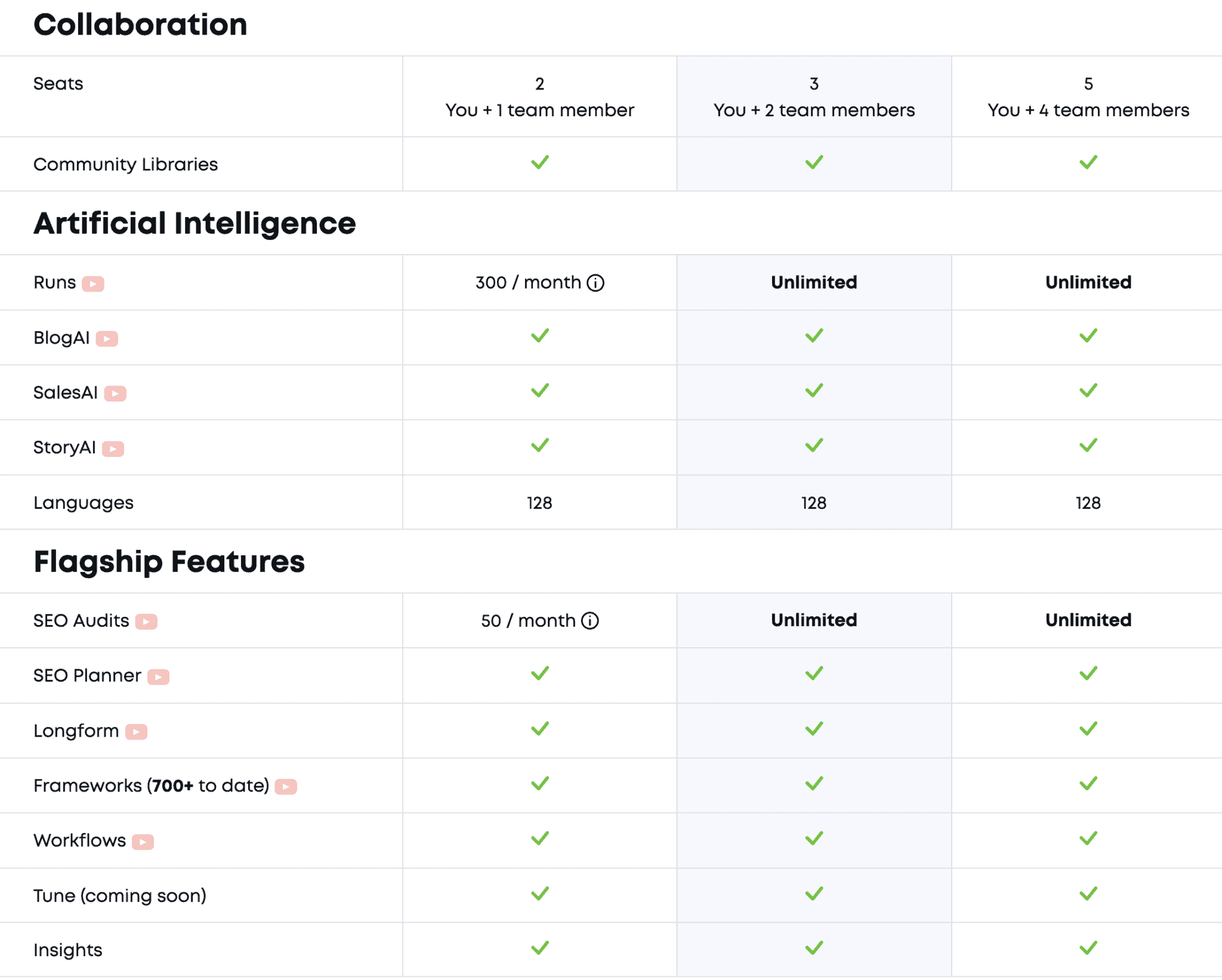
Task: Click the Tune checkmark in the middle plan column
Action: pyautogui.click(x=813, y=895)
